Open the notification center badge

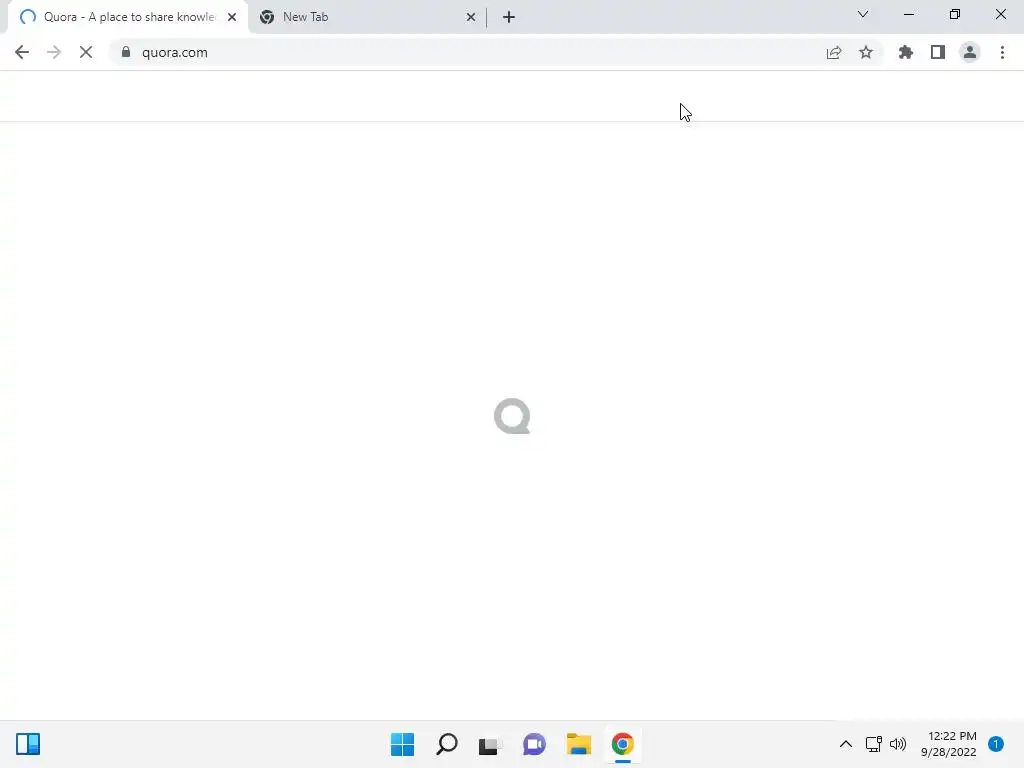click(x=996, y=744)
